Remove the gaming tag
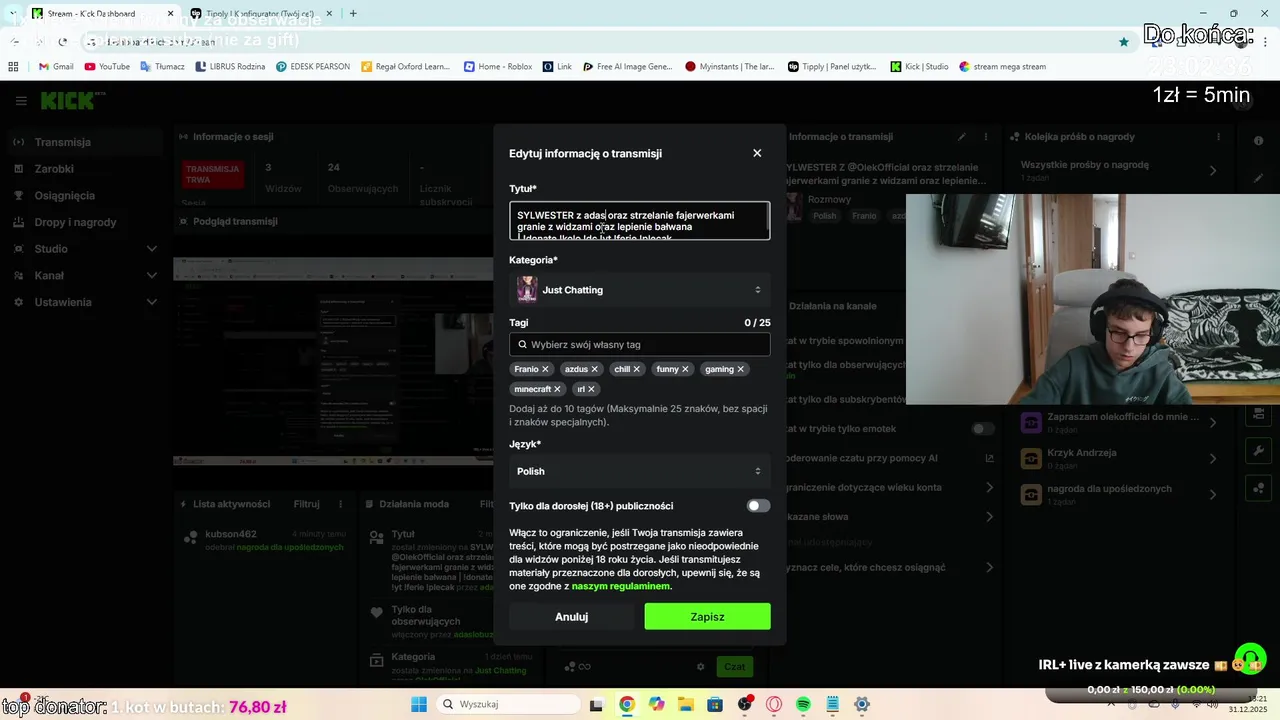 point(740,369)
